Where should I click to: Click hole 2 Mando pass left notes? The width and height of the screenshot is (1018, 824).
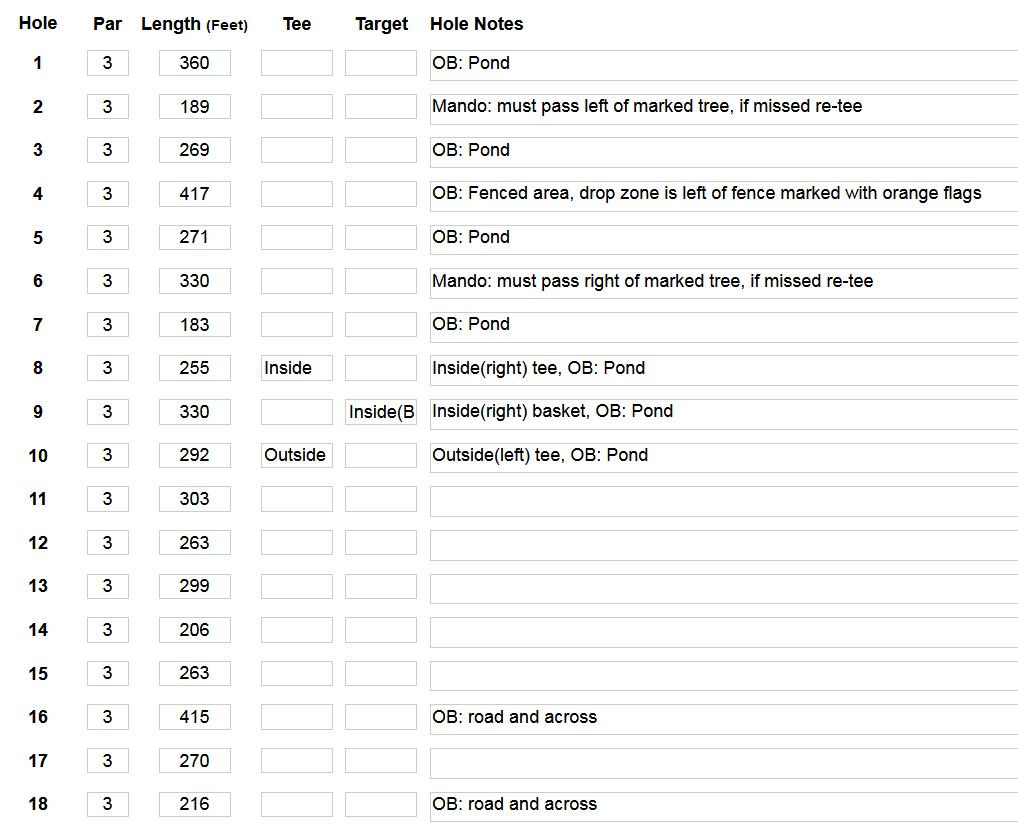[x=724, y=108]
